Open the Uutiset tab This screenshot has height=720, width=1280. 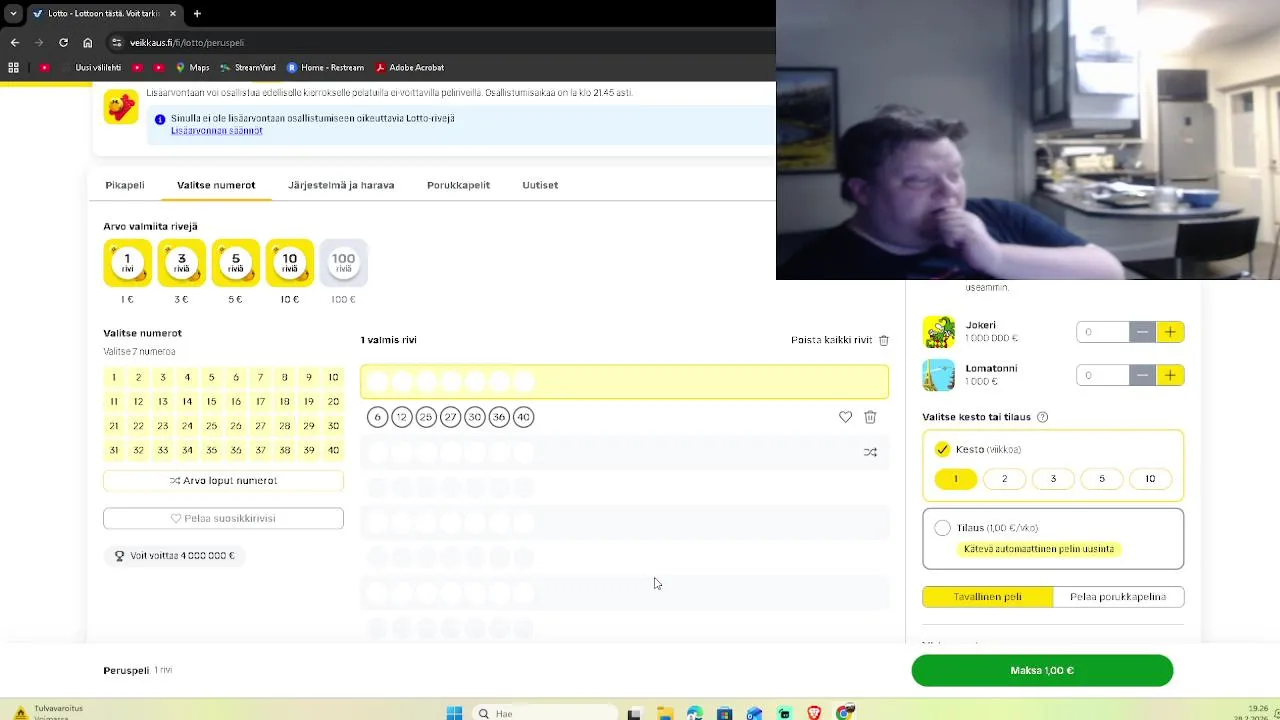[540, 185]
